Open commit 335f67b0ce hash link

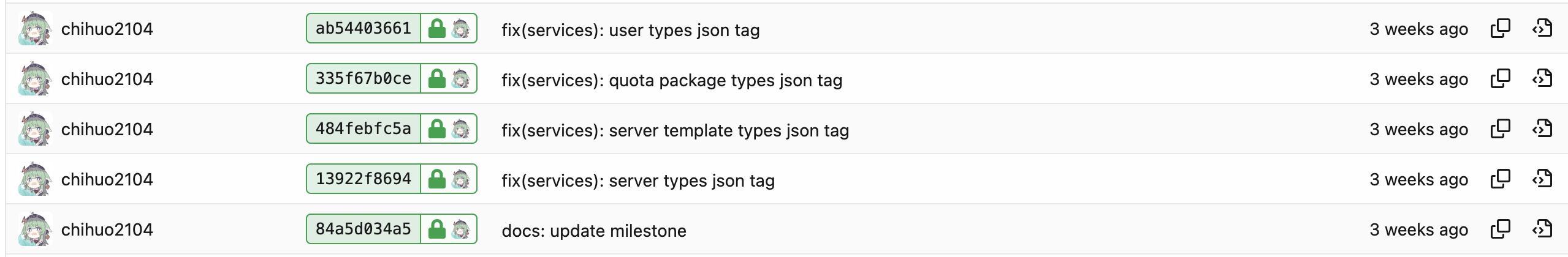[x=363, y=78]
